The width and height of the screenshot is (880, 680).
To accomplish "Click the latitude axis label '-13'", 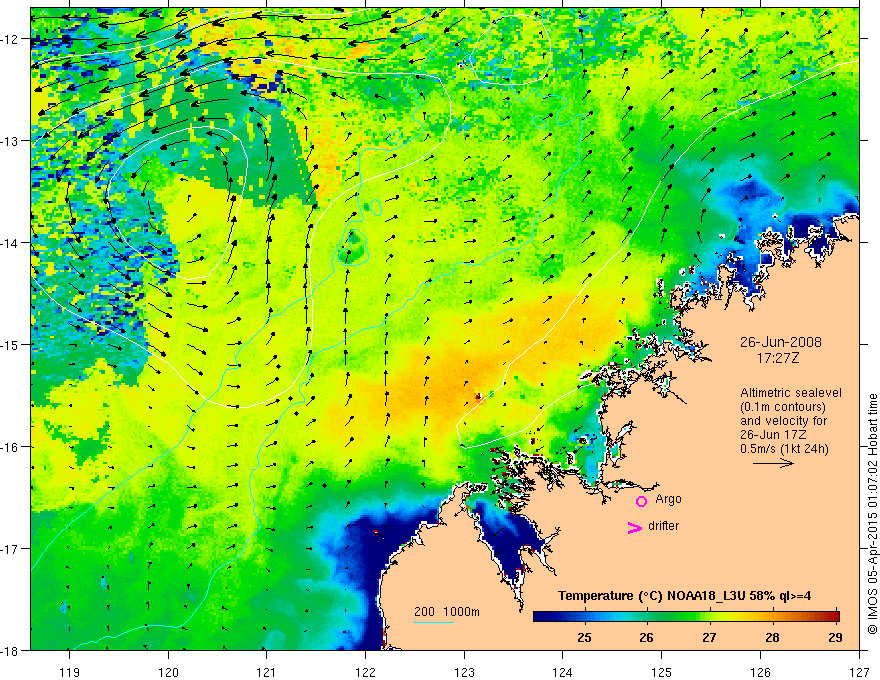I will click(x=11, y=141).
